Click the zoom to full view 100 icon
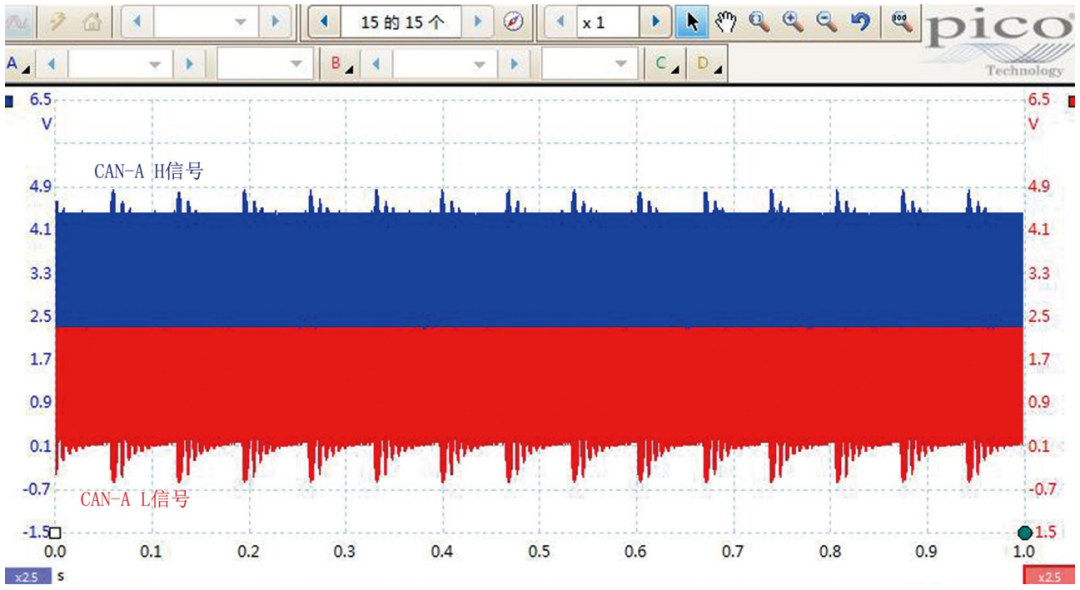The height and width of the screenshot is (590, 1080). (901, 23)
